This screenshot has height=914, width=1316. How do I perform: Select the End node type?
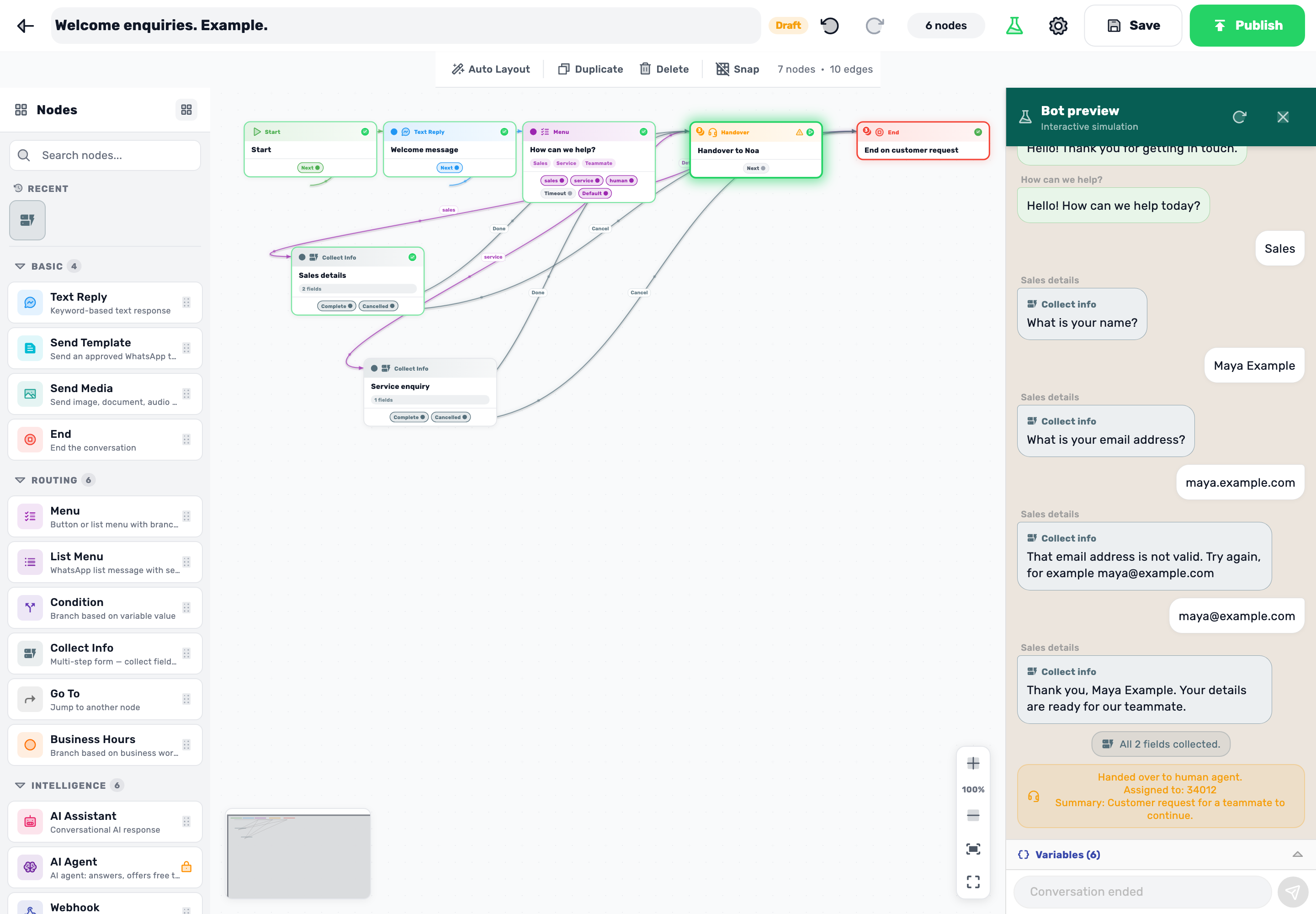click(x=106, y=440)
